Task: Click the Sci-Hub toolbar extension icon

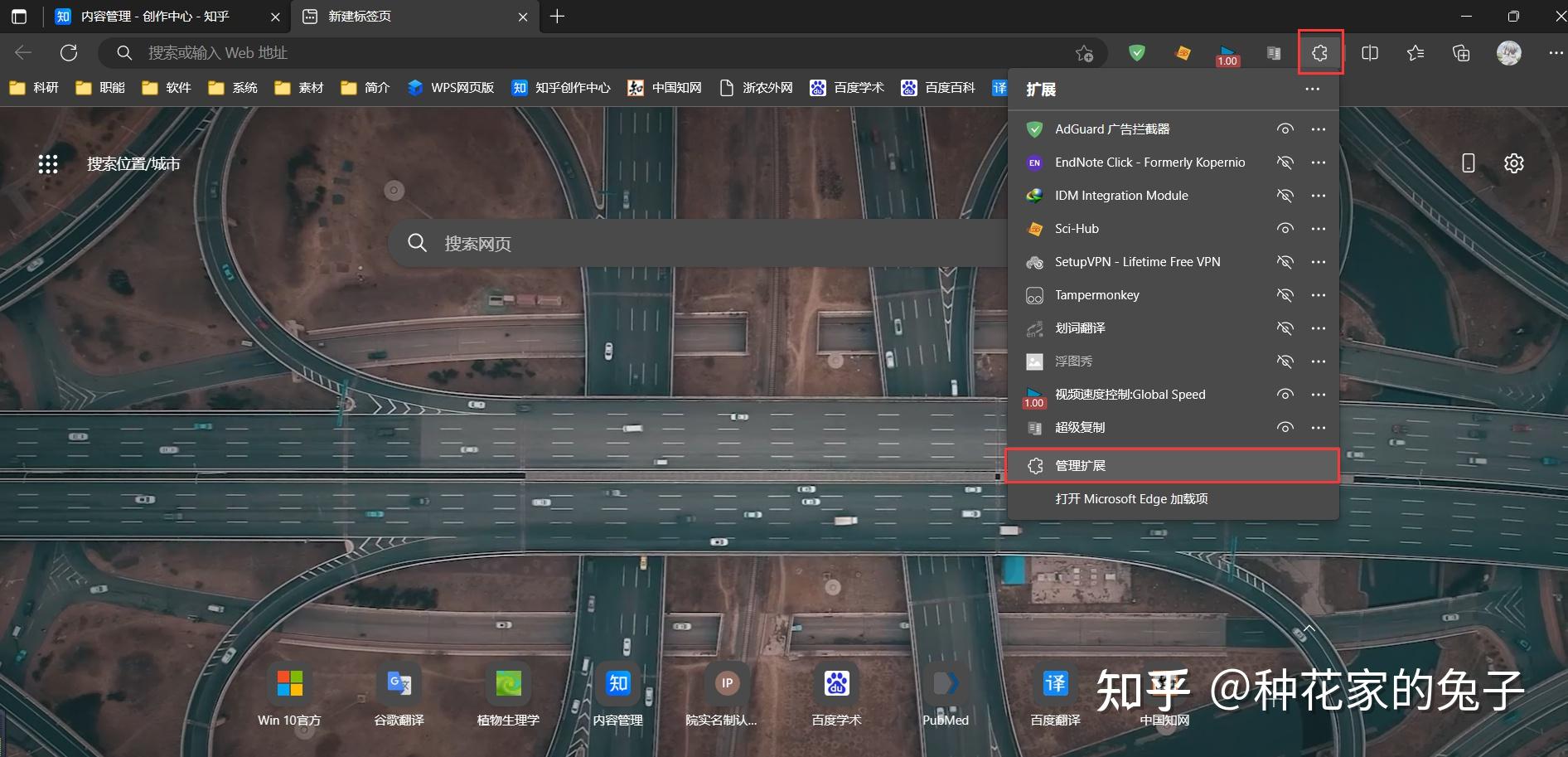Action: pyautogui.click(x=1183, y=53)
